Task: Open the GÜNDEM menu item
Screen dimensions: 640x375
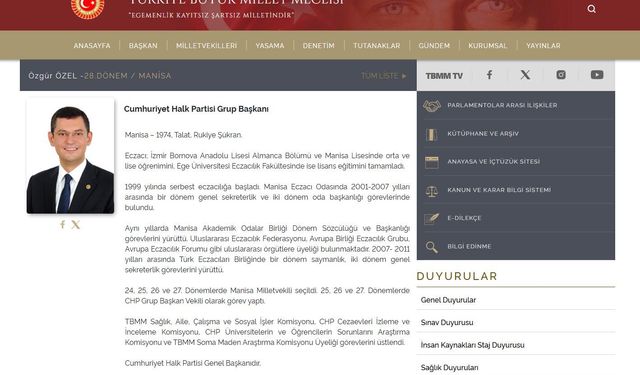Action: (x=434, y=46)
